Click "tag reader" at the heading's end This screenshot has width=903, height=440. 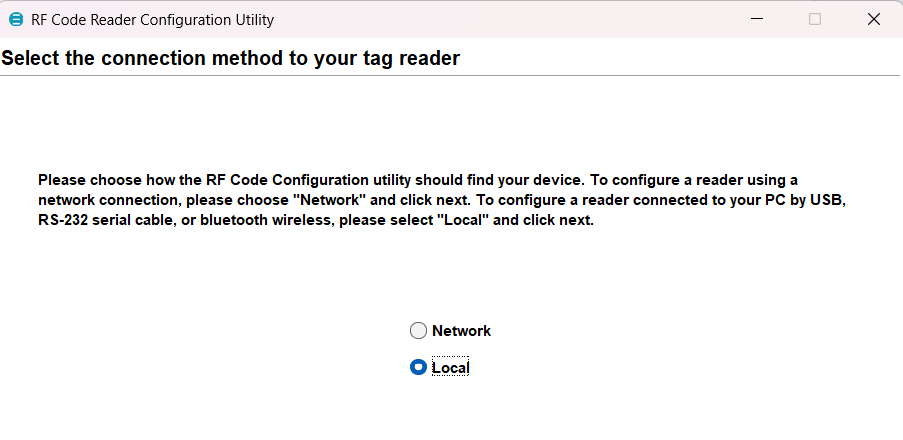click(x=418, y=58)
